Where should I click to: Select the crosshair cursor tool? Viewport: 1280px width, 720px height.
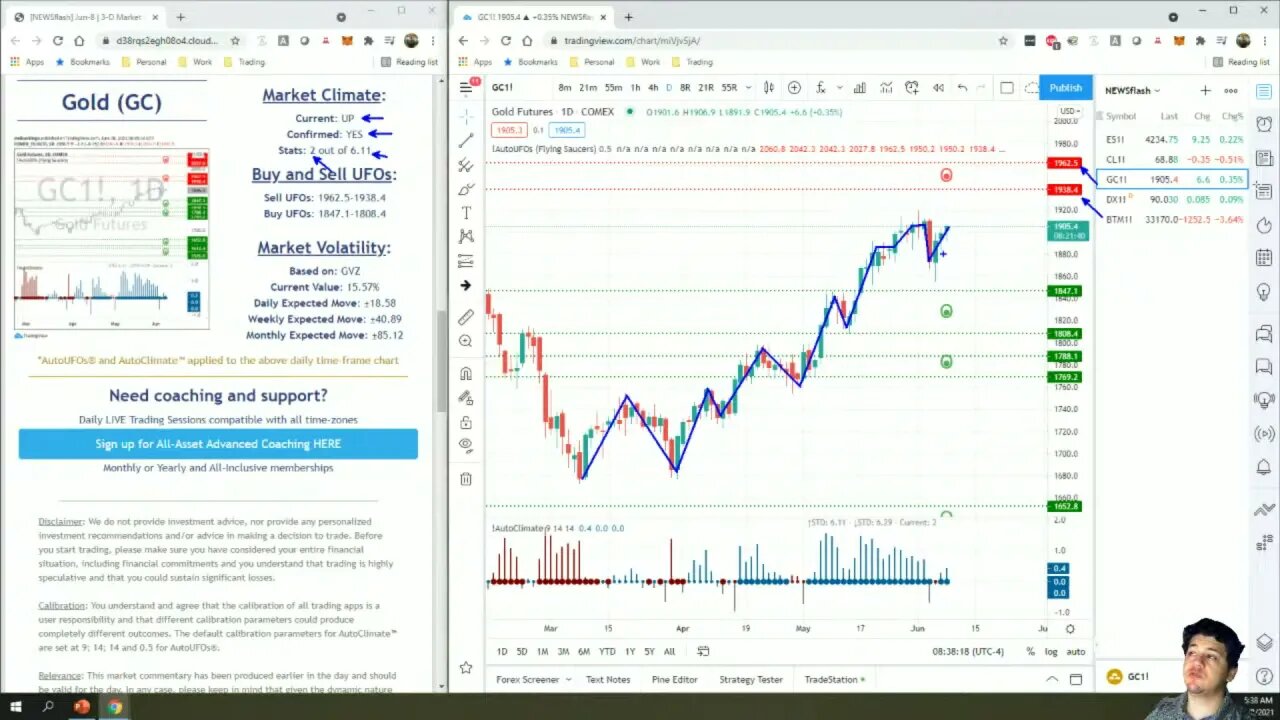466,117
